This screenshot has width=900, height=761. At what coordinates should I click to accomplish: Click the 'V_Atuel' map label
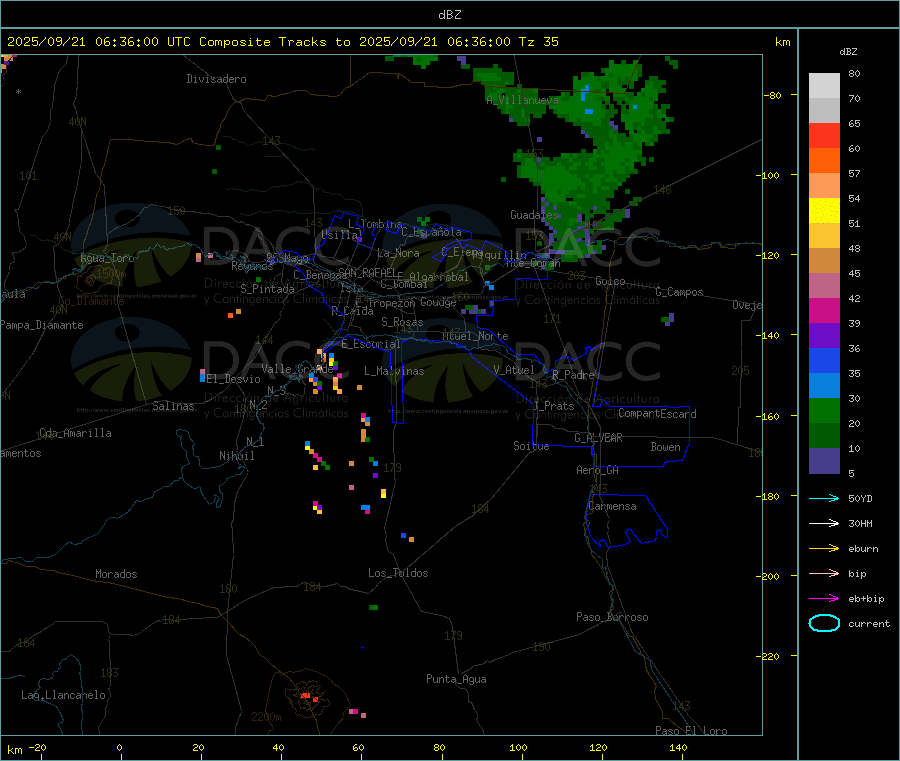pyautogui.click(x=514, y=370)
